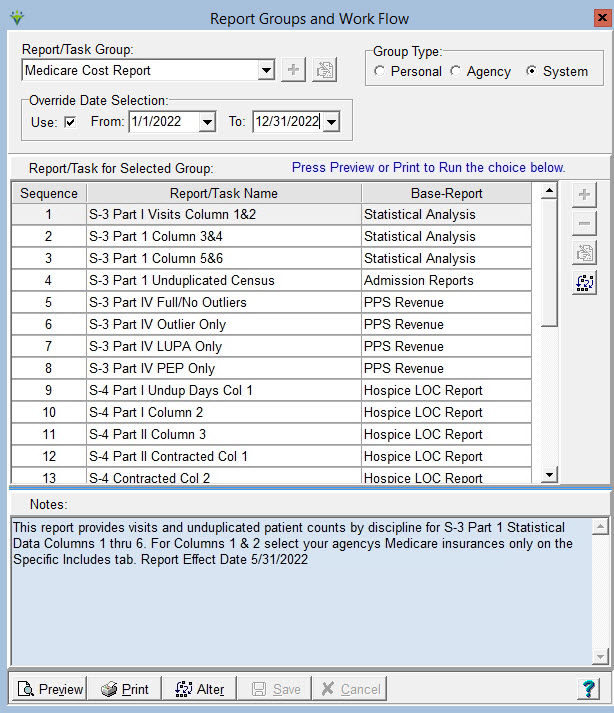The height and width of the screenshot is (713, 614).
Task: Click sequence number 7 cell
Action: 49,346
